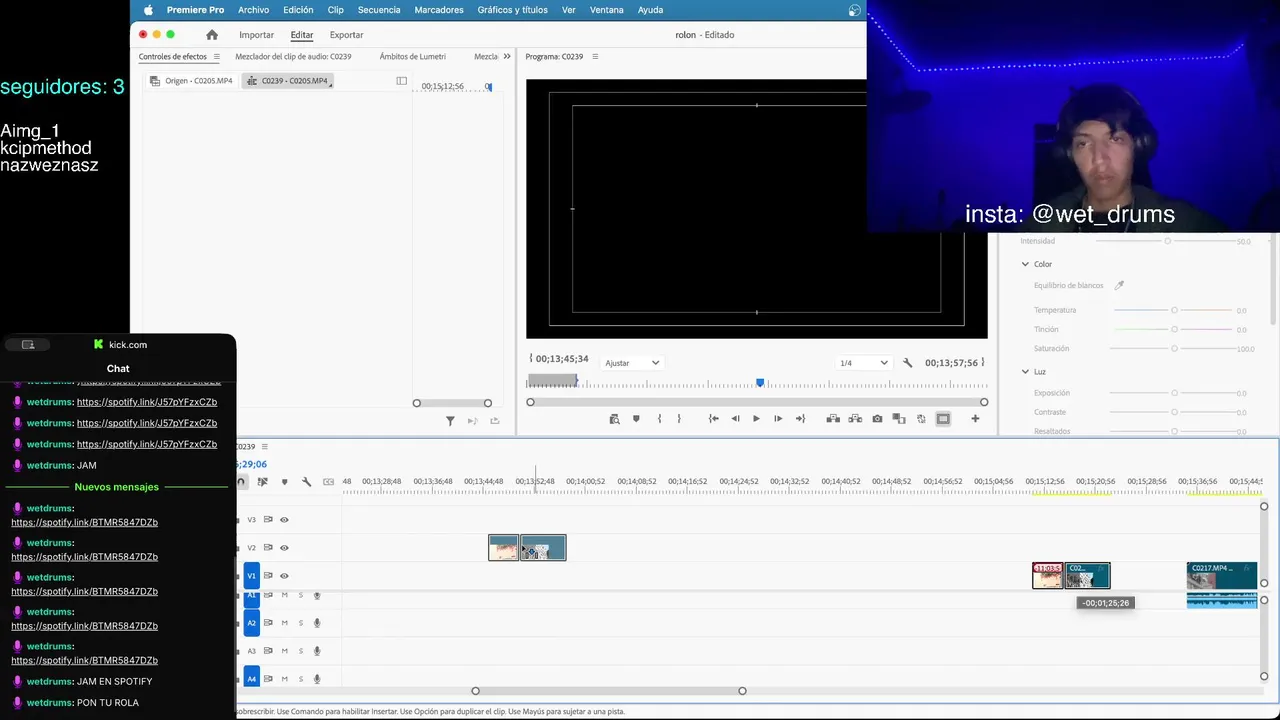The image size is (1280, 720).
Task: Open the Home screen icon
Action: click(212, 35)
